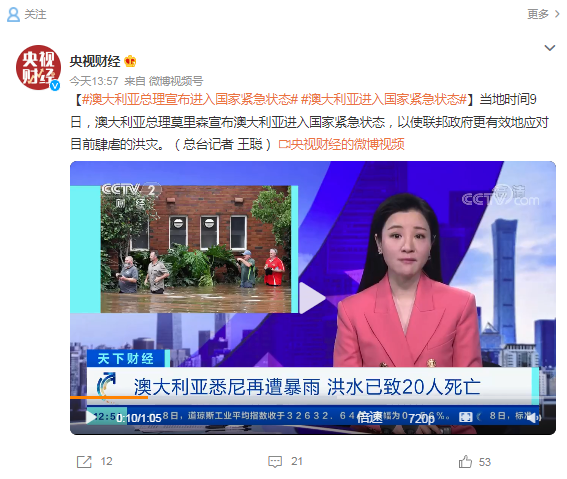This screenshot has height=479, width=567.
Task: Open the 倍速 playback speed menu
Action: tap(369, 418)
